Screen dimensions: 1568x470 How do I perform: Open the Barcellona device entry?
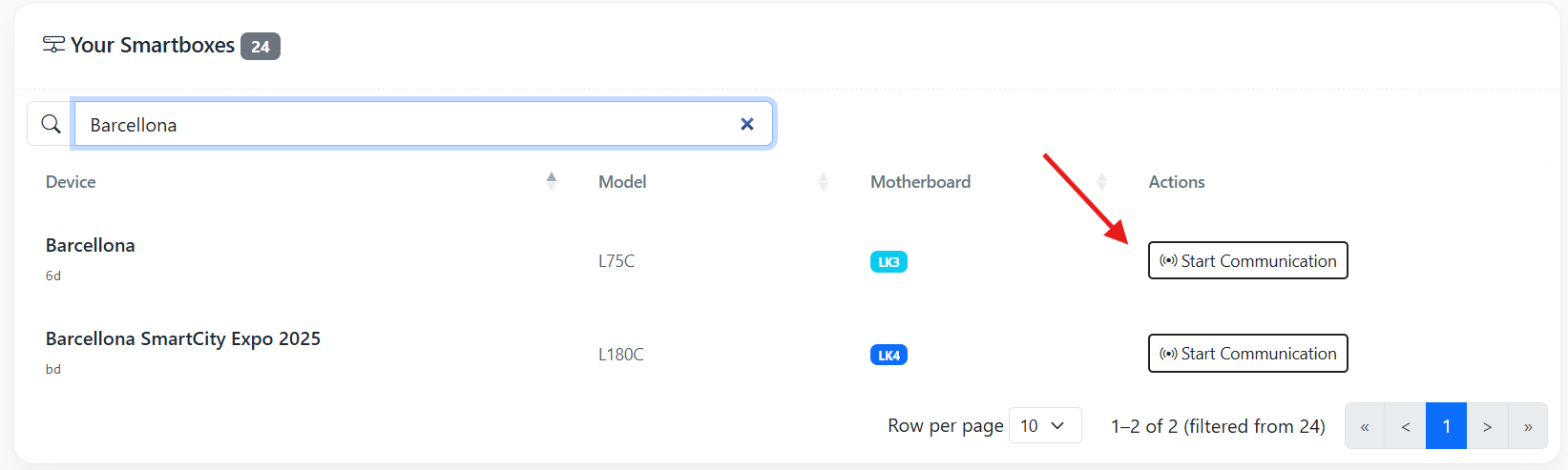click(91, 245)
